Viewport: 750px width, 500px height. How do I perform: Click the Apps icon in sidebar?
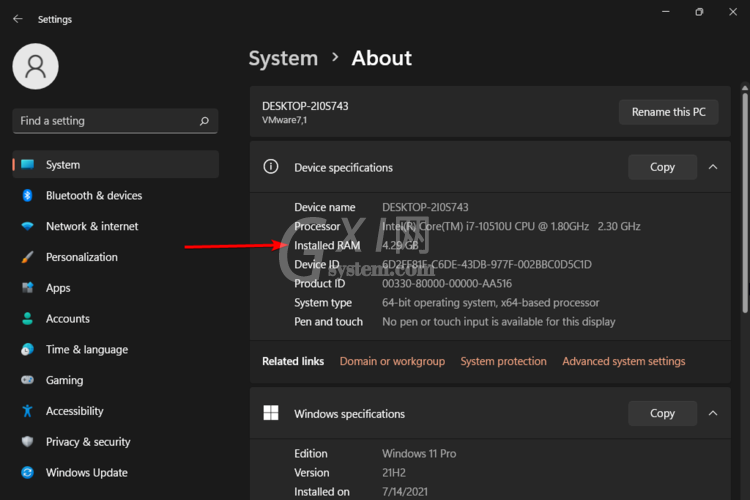point(28,288)
